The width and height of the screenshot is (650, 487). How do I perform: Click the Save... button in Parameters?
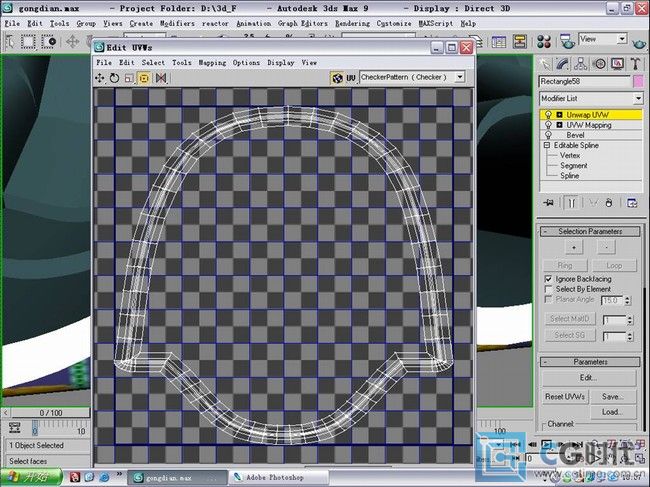pyautogui.click(x=613, y=397)
